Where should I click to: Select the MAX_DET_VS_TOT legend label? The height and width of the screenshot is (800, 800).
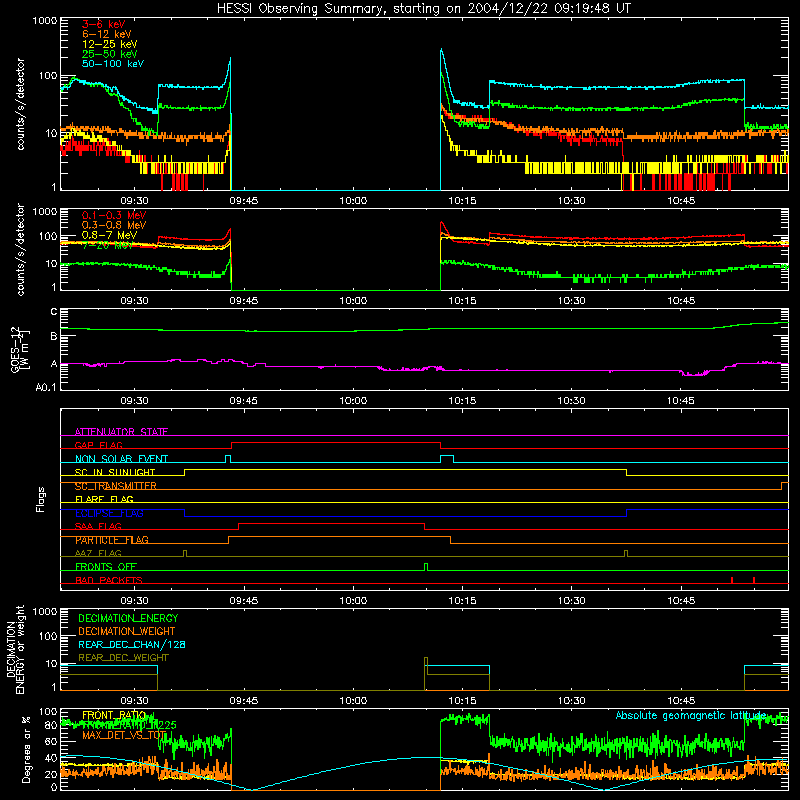click(124, 735)
